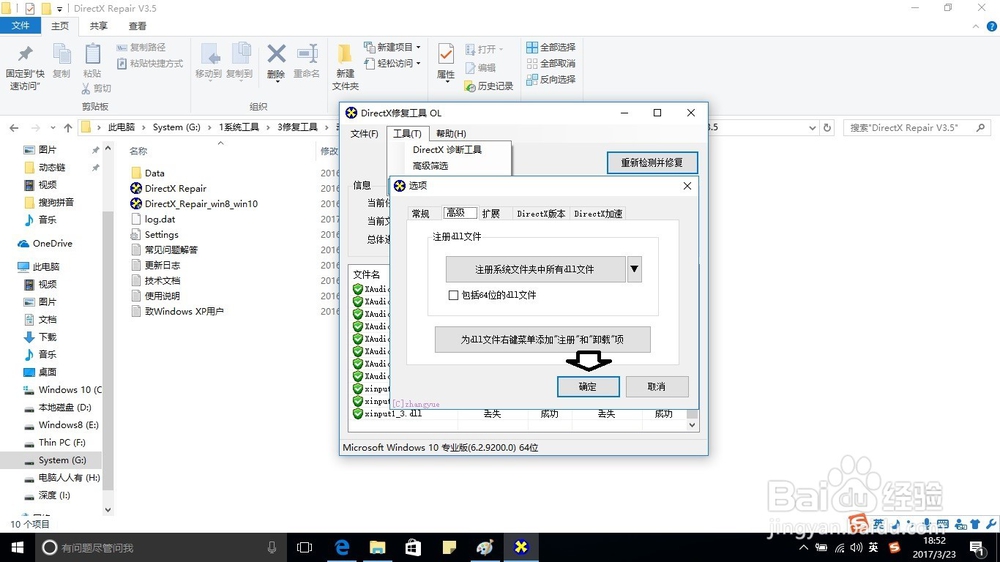Viewport: 1000px width, 562px height.
Task: Click the 名称 column header
Action: [138, 151]
